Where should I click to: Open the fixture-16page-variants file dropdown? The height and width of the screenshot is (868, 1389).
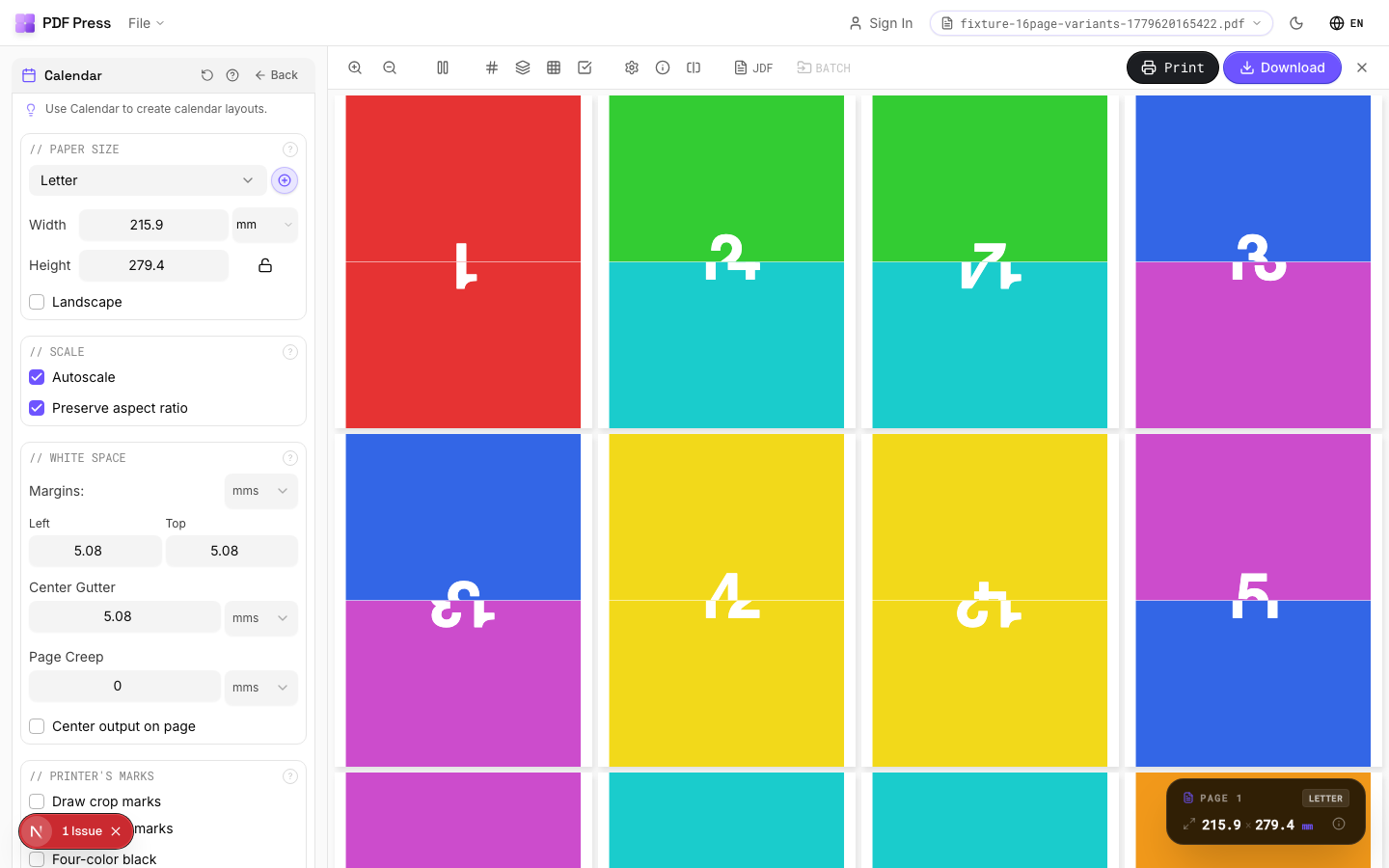click(1102, 23)
